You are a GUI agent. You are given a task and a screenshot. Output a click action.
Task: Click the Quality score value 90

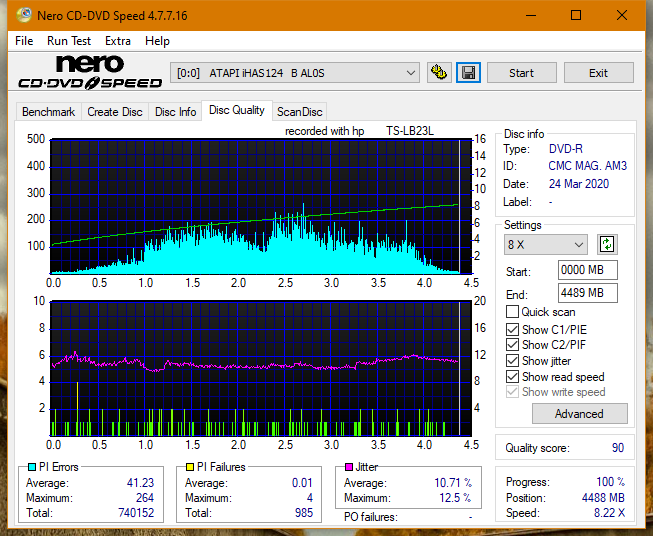[x=618, y=448]
